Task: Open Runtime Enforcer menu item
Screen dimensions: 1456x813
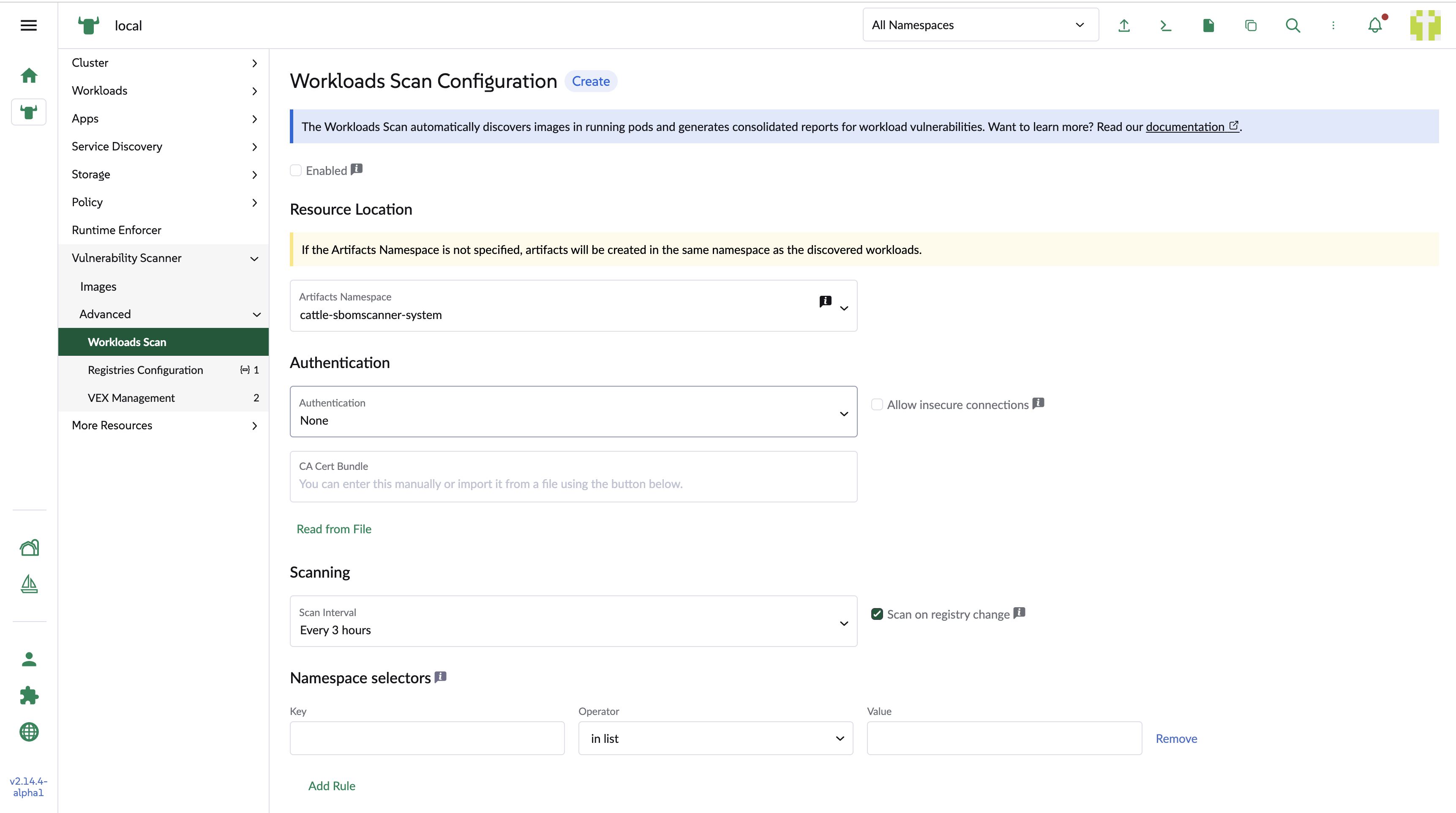Action: point(164,230)
